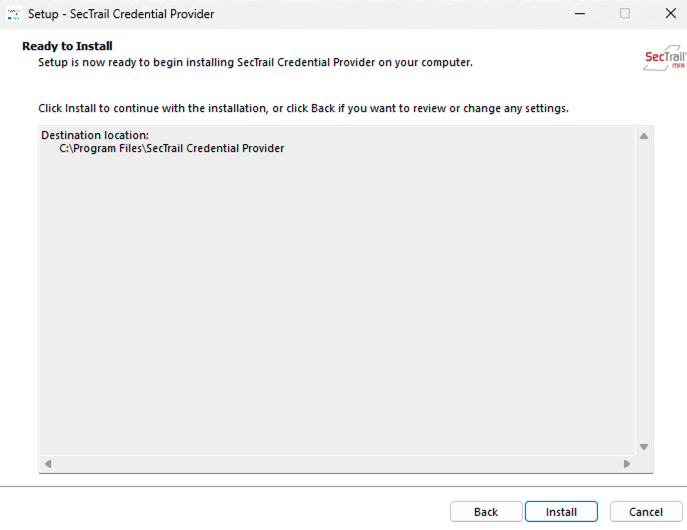The height and width of the screenshot is (530, 687).
Task: Click the C:\Program Files install path text
Action: click(x=172, y=149)
